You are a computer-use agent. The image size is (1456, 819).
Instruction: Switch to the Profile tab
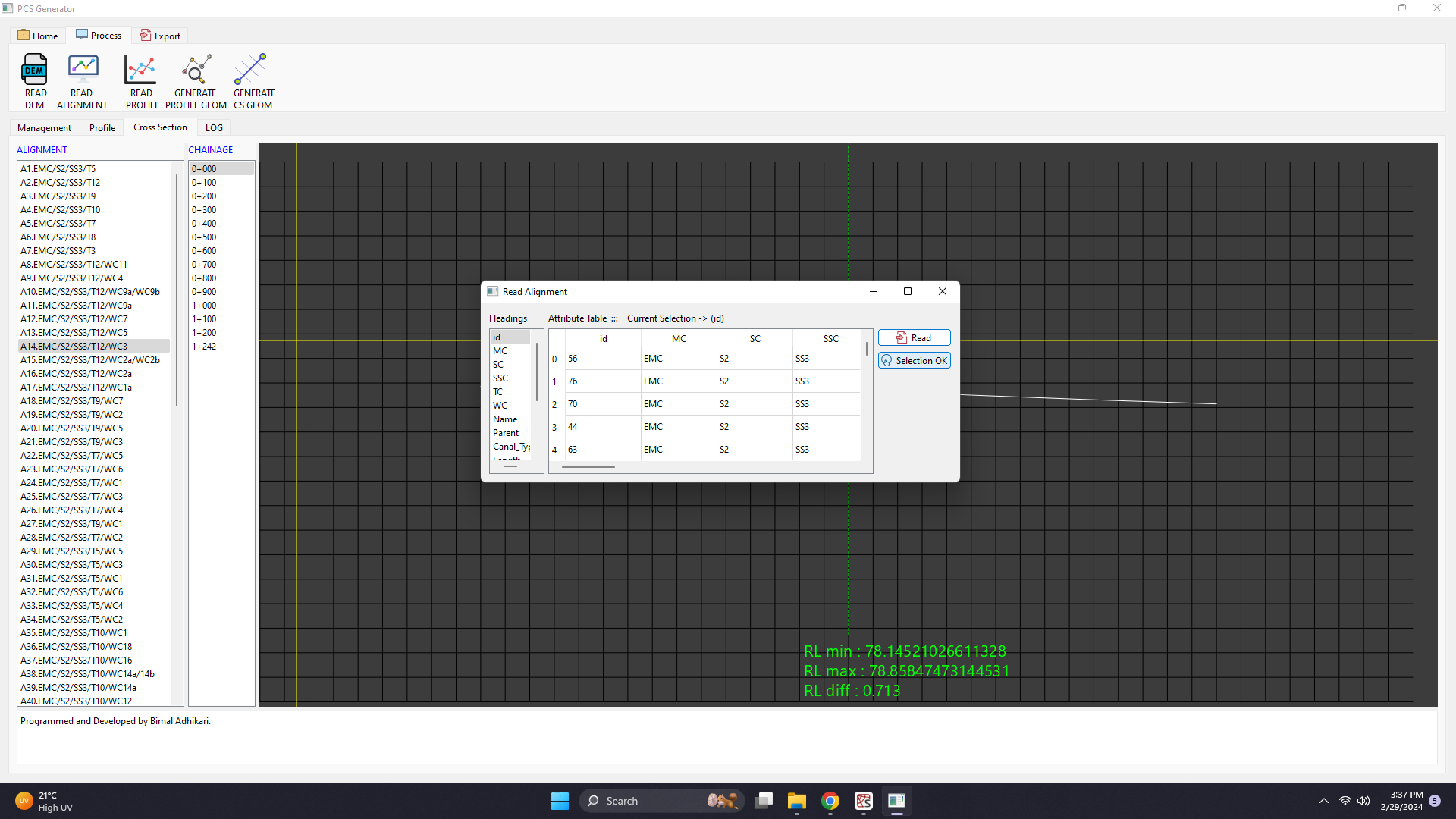pos(102,127)
